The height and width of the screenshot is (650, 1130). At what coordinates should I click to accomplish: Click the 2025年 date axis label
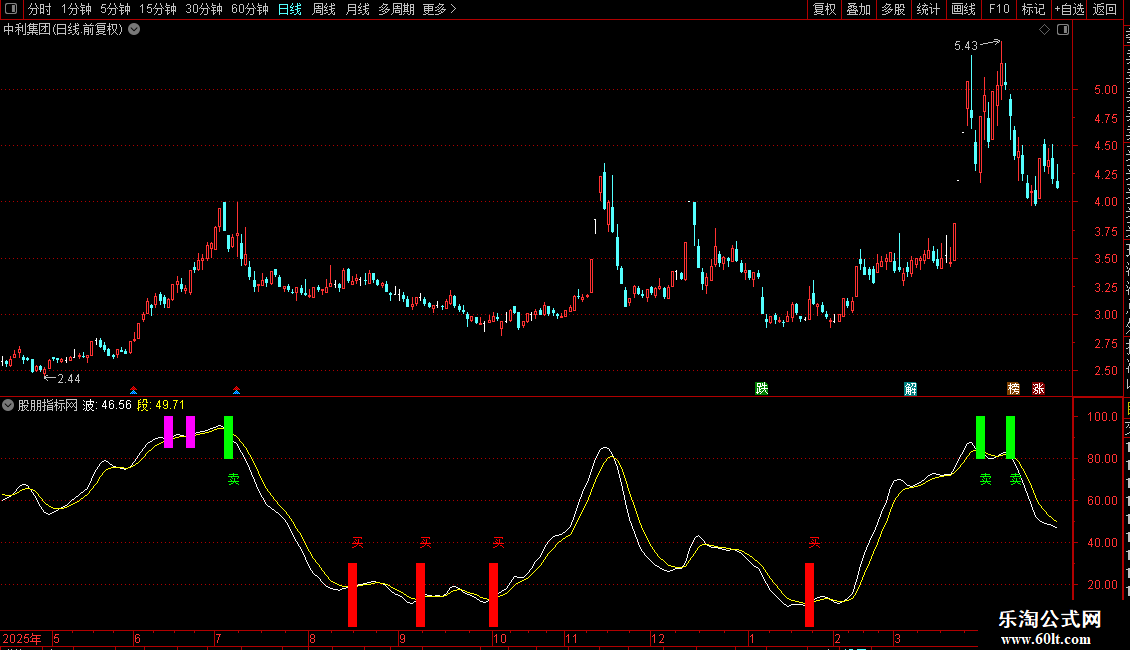[x=22, y=638]
